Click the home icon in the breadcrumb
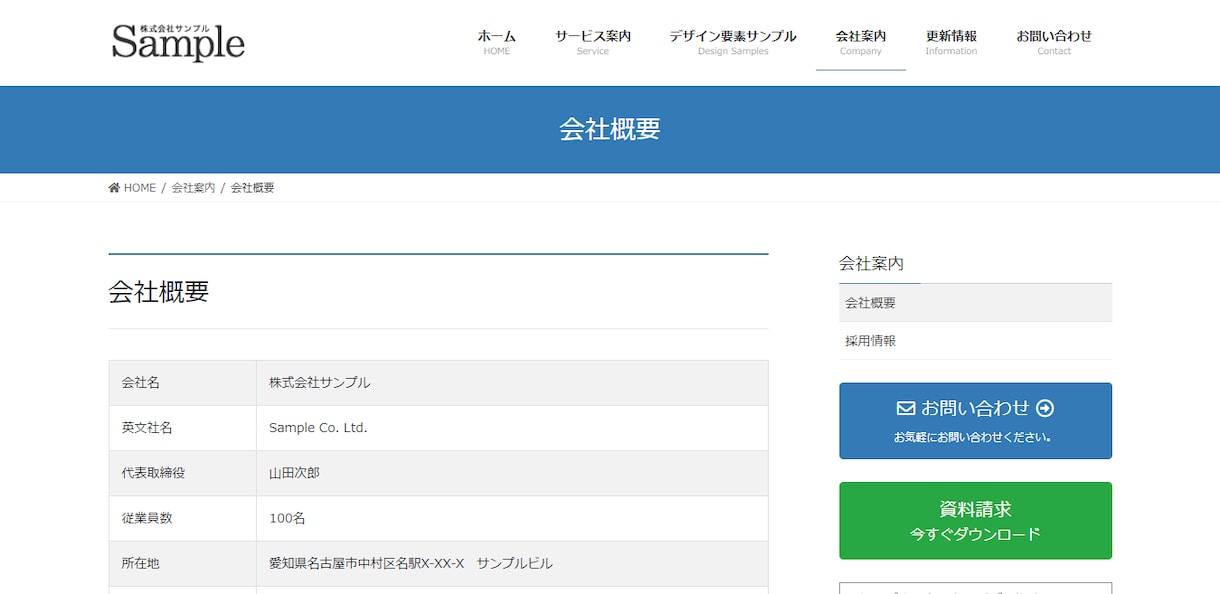Image resolution: width=1220 pixels, height=594 pixels. [x=114, y=188]
